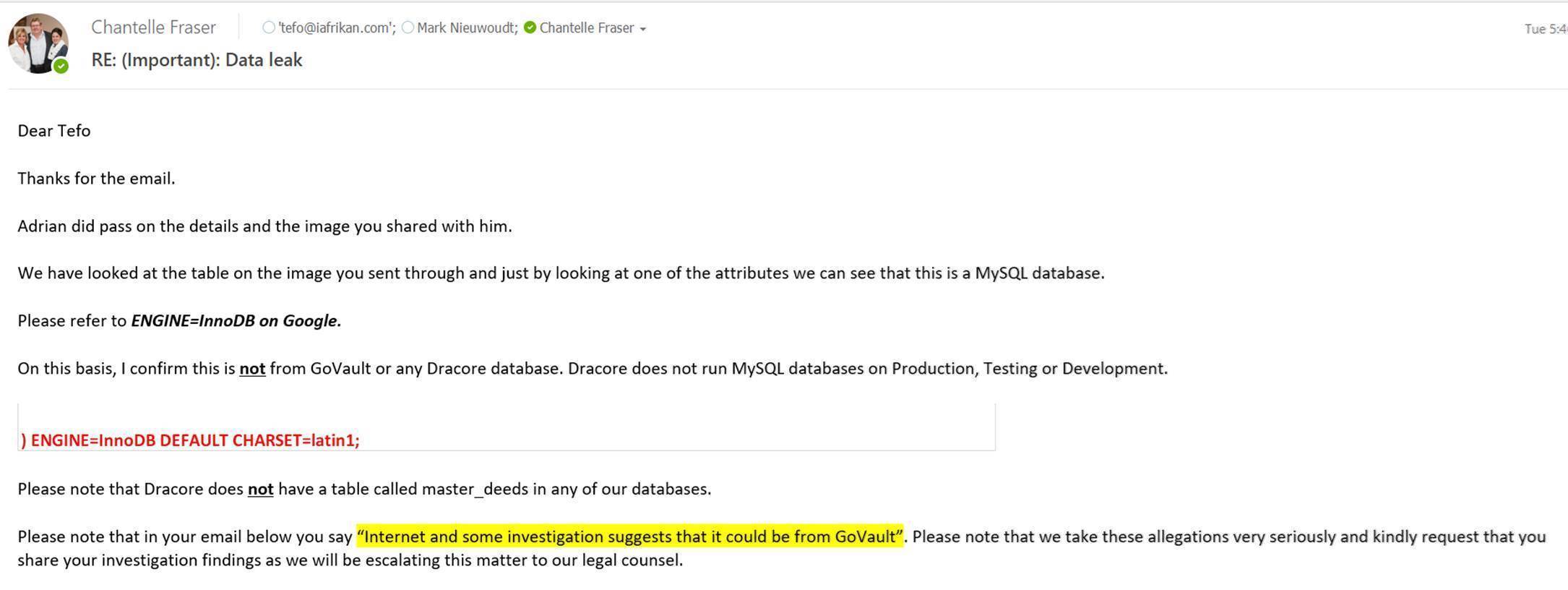
Task: Select the presence circle beside tefo@iafrikan.com
Action: [x=269, y=27]
